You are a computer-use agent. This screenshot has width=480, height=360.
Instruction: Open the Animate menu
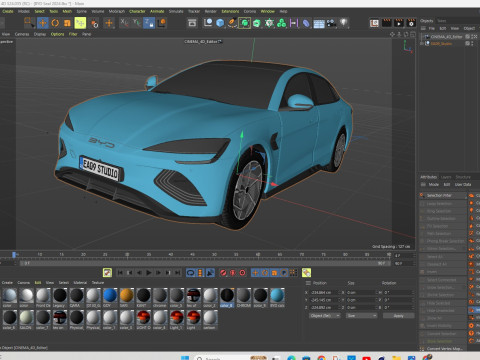pyautogui.click(x=157, y=11)
